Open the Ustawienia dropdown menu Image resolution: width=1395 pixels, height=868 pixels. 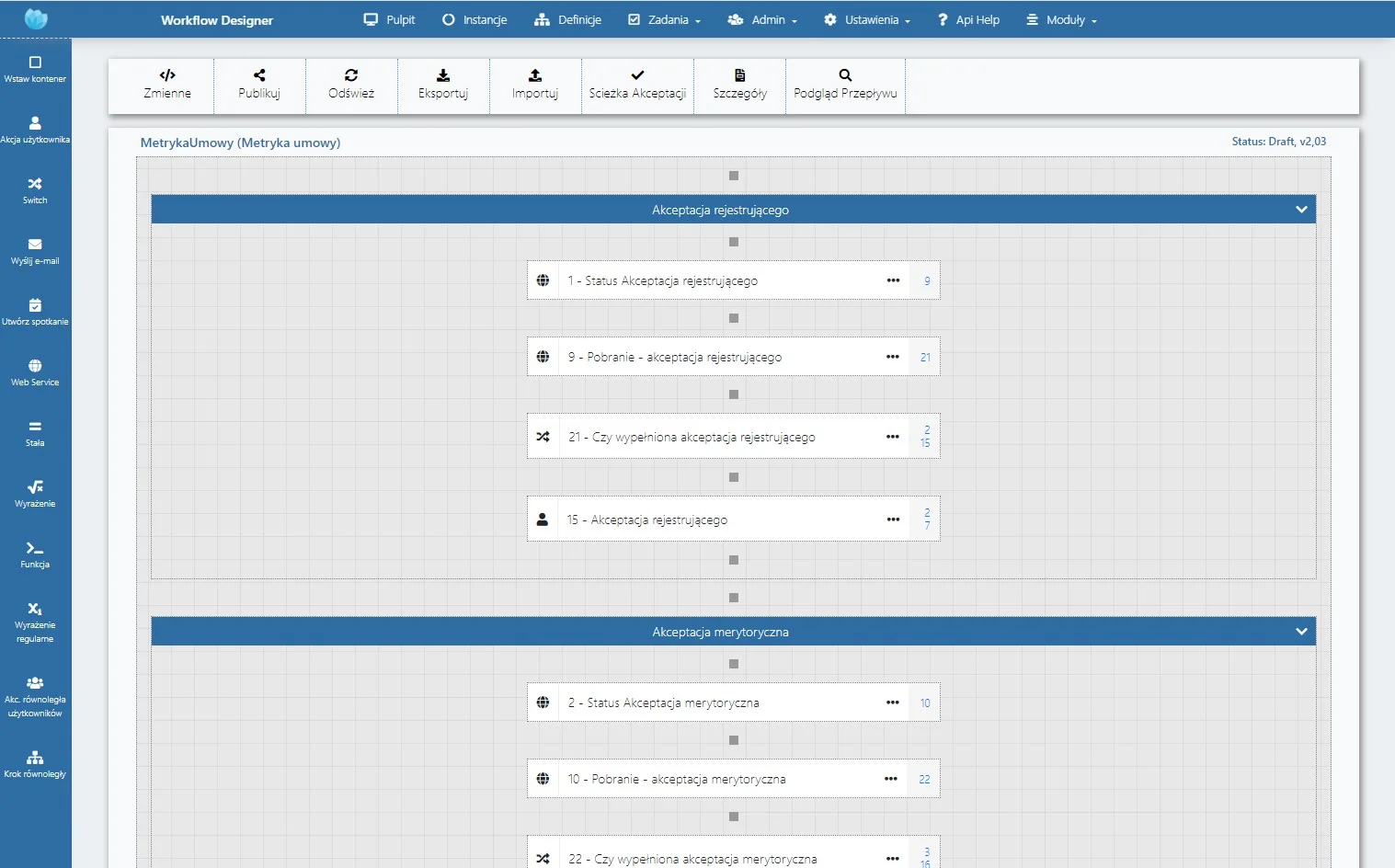pyautogui.click(x=865, y=19)
